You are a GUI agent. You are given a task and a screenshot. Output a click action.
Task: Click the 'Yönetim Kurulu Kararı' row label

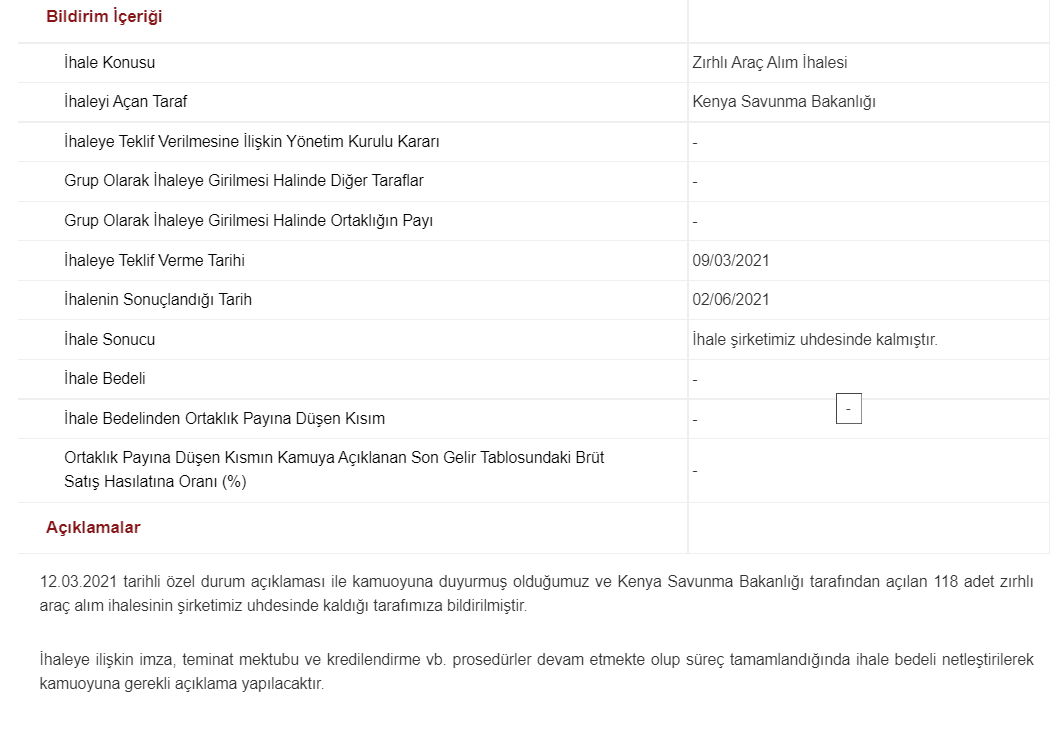click(x=251, y=142)
